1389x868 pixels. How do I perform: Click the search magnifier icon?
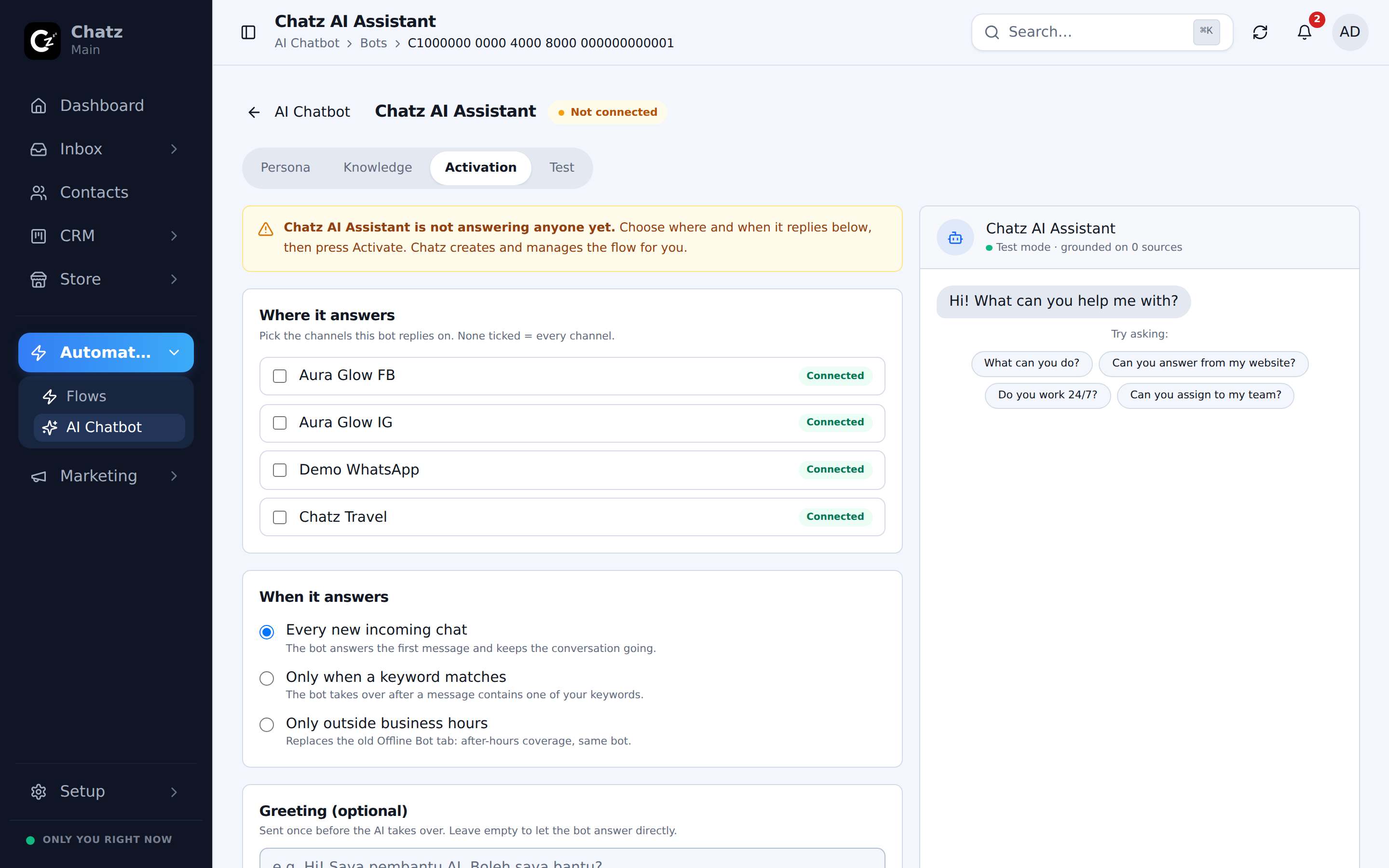point(992,32)
